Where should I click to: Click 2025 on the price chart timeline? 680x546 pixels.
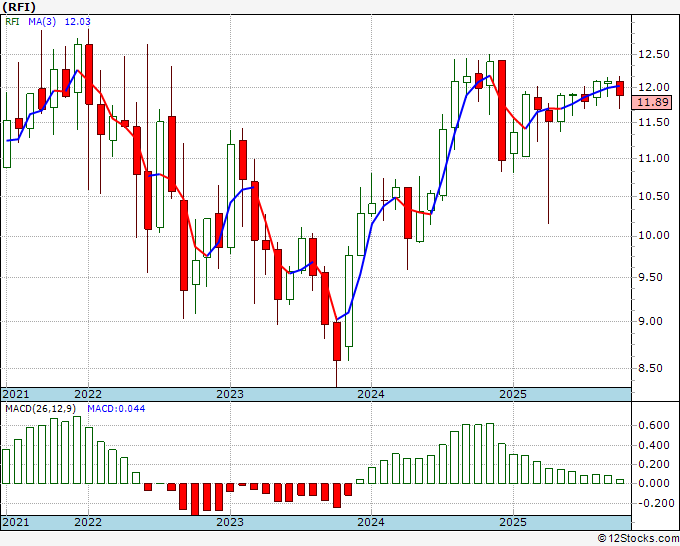pos(513,394)
